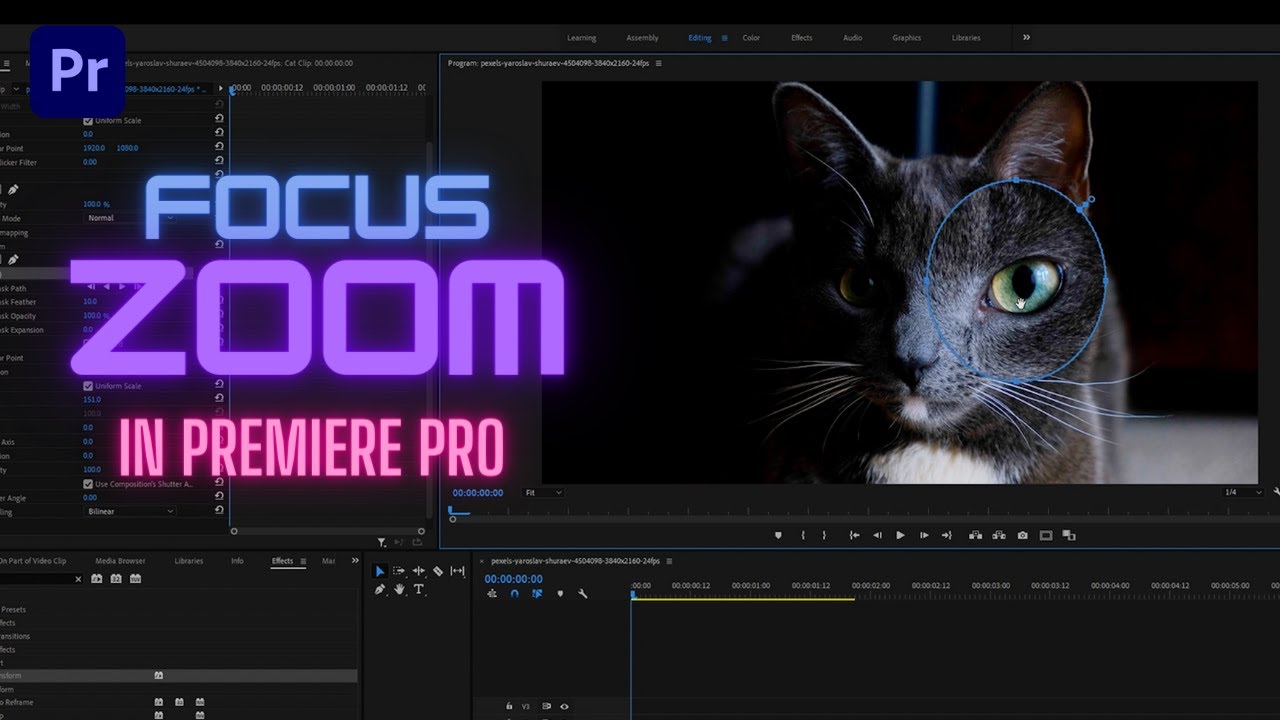Select the Slip tool
The image size is (1280, 720).
[x=458, y=571]
